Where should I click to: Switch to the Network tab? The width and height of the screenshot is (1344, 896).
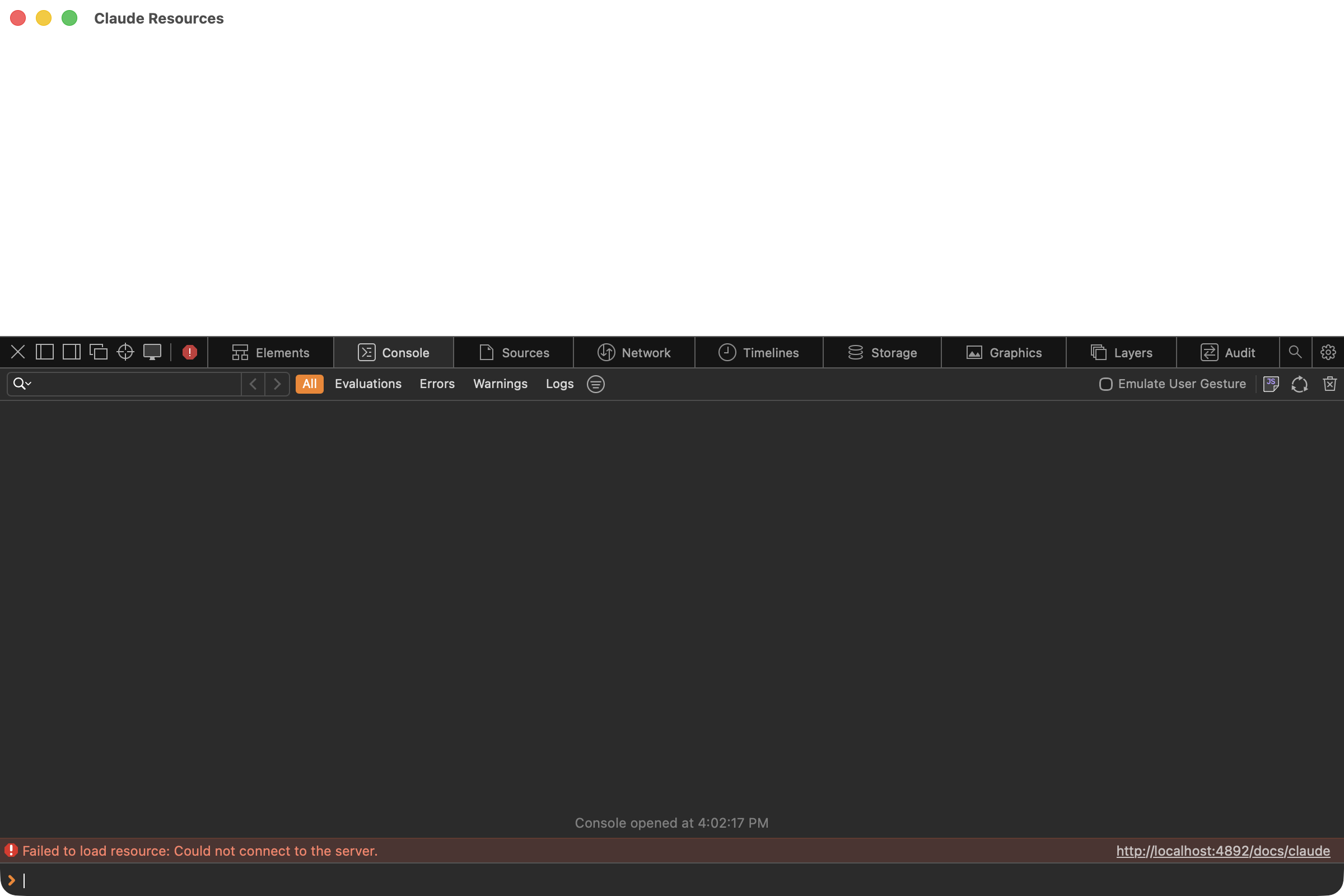(634, 352)
